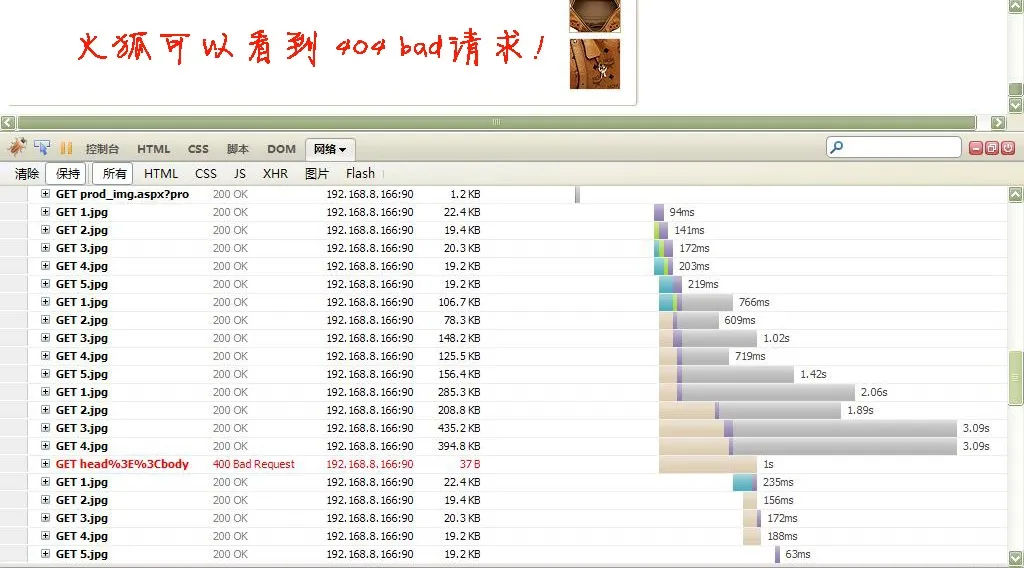Expand the red GET head%3E%3Cbody request

[x=45, y=464]
